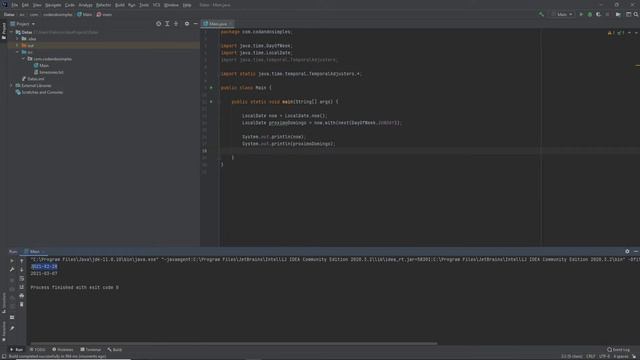Toggle scroll to end in Run console
Screen dimensions: 640x360
22,287
